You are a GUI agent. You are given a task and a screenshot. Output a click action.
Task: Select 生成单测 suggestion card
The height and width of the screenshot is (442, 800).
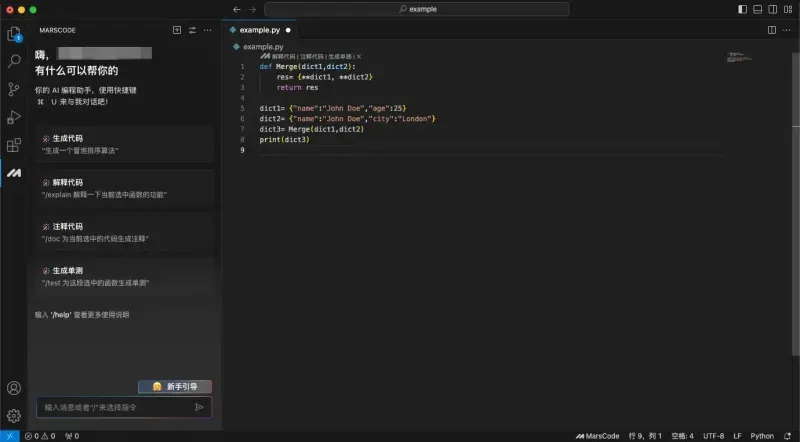point(125,277)
